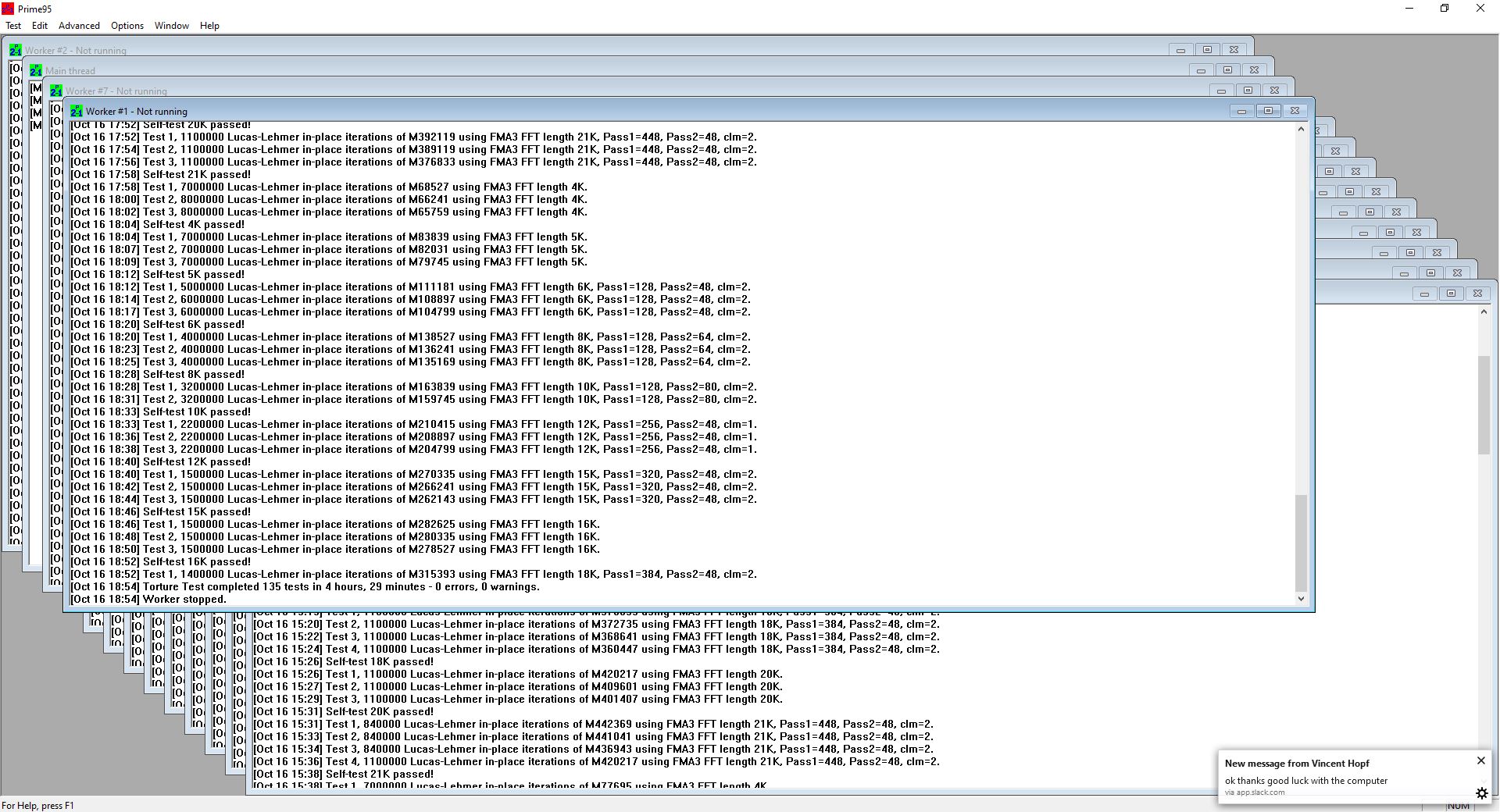Click the 18:40 'Self-test 12K passed!' line
This screenshot has width=1500, height=812.
pos(160,461)
